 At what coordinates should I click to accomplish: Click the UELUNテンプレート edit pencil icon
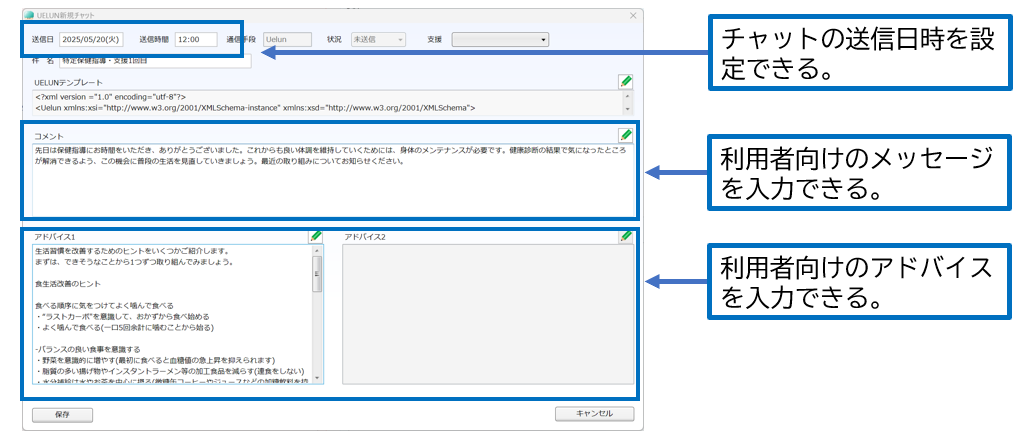pyautogui.click(x=625, y=81)
